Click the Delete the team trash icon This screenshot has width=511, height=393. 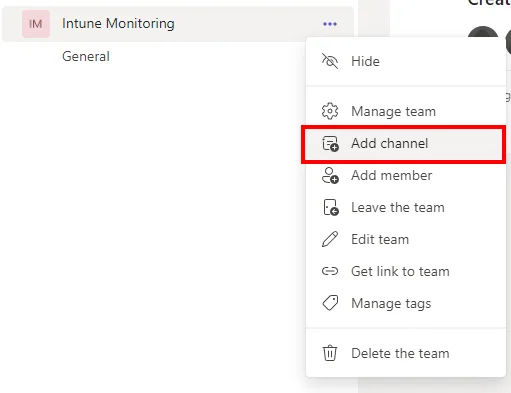click(x=330, y=353)
